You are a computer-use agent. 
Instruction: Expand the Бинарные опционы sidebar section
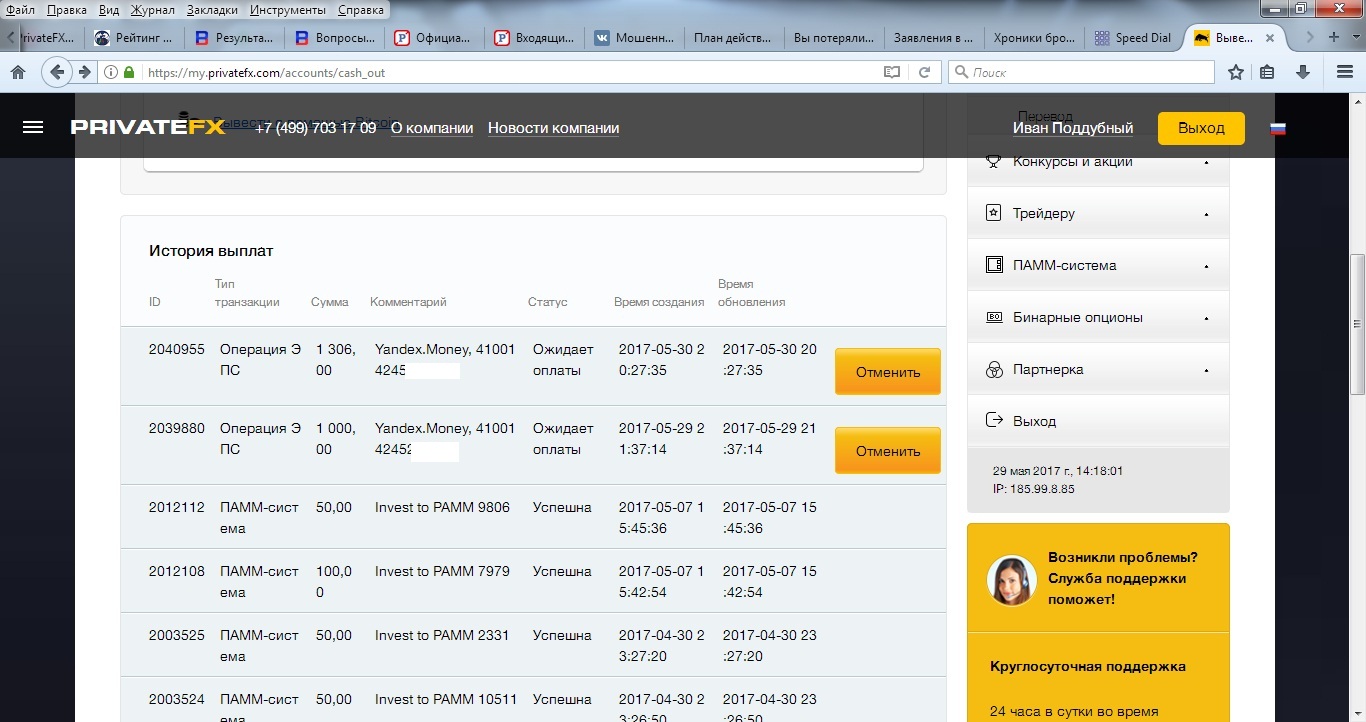pyautogui.click(x=1097, y=317)
